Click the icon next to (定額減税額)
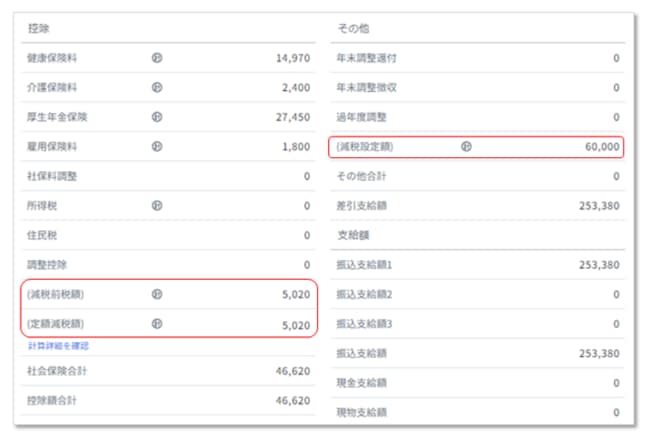 click(x=157, y=323)
